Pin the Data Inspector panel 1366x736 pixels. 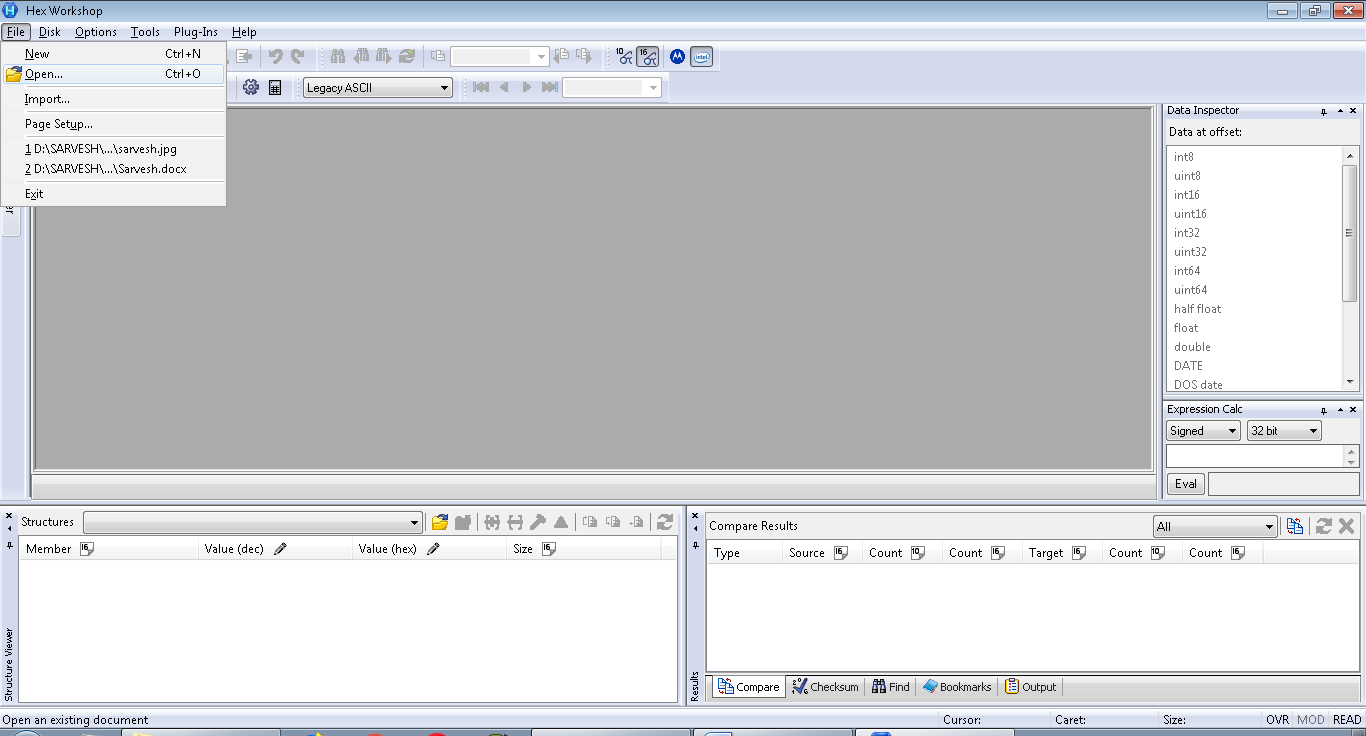(1324, 112)
